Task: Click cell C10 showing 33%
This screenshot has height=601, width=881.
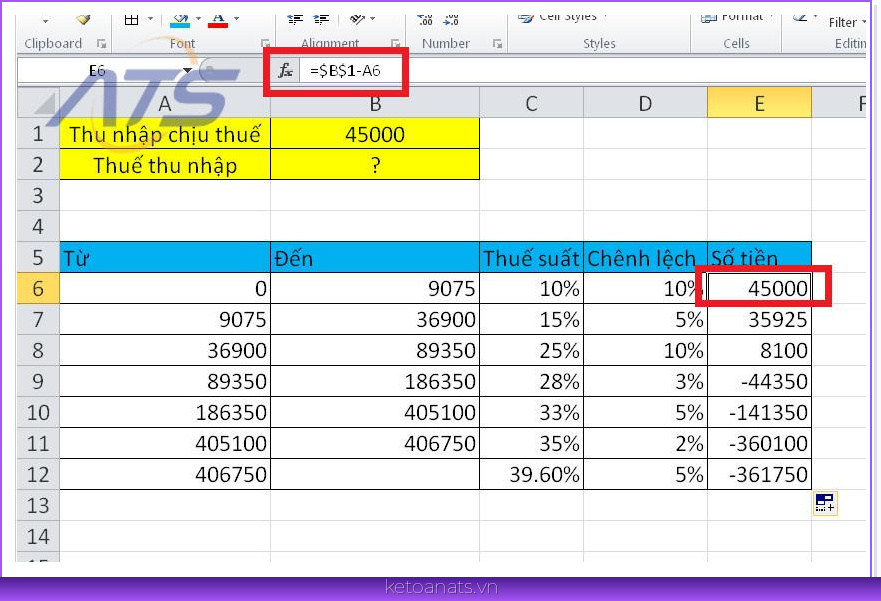Action: click(532, 412)
